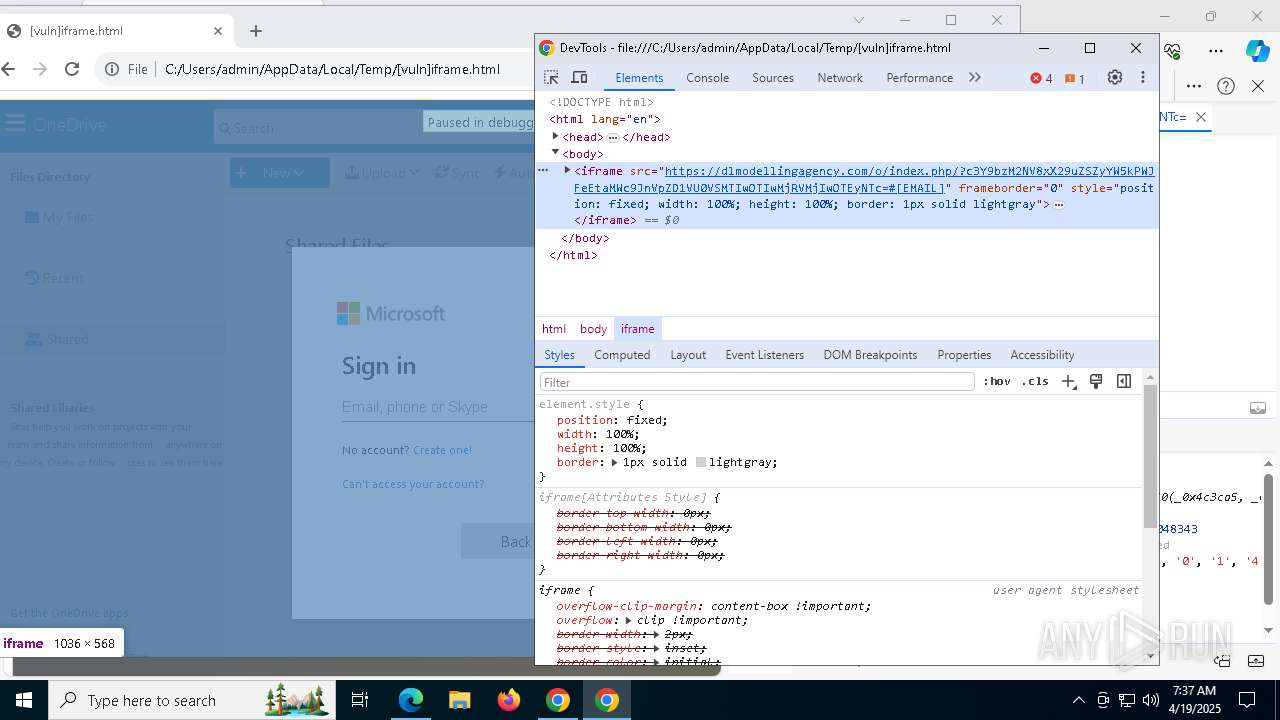Select the 'width: 100%' declaration
1280x720 pixels.
click(x=598, y=434)
